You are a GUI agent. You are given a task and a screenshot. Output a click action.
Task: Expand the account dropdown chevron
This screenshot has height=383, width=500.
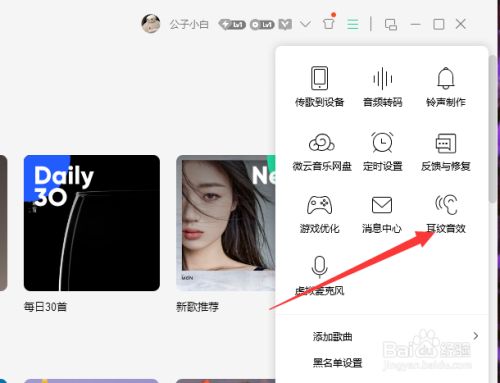coord(305,24)
